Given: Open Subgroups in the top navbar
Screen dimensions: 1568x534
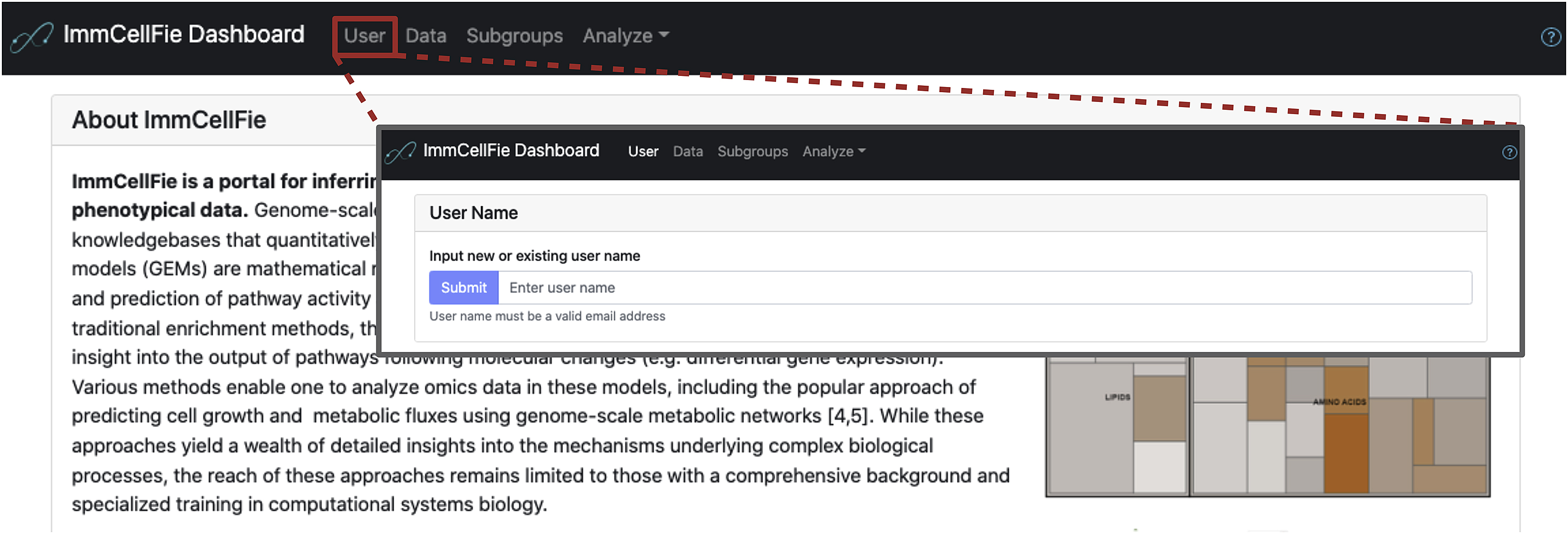Looking at the screenshot, I should 514,36.
